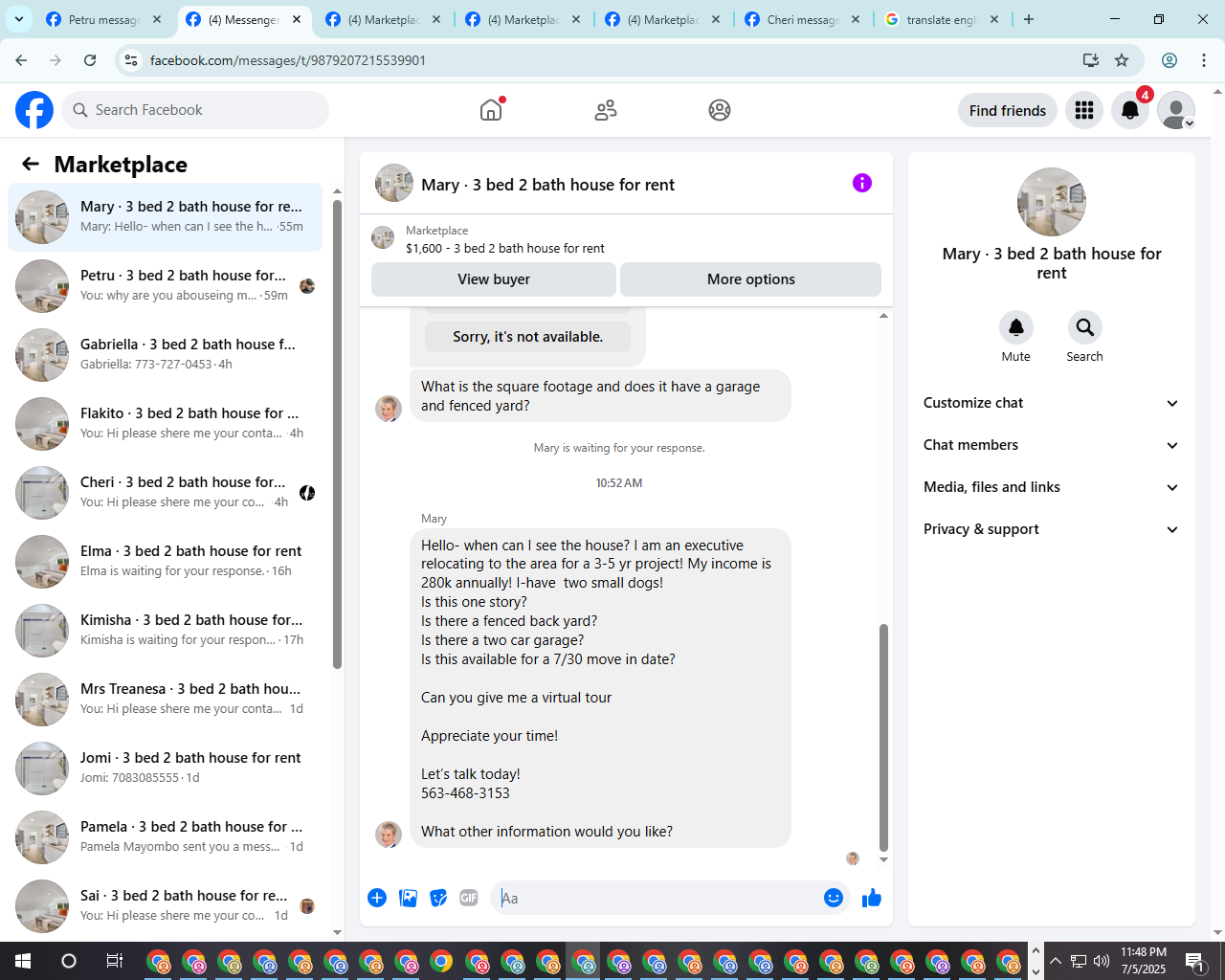This screenshot has height=980, width=1225.
Task: Open Windows Start menu
Action: (x=23, y=961)
